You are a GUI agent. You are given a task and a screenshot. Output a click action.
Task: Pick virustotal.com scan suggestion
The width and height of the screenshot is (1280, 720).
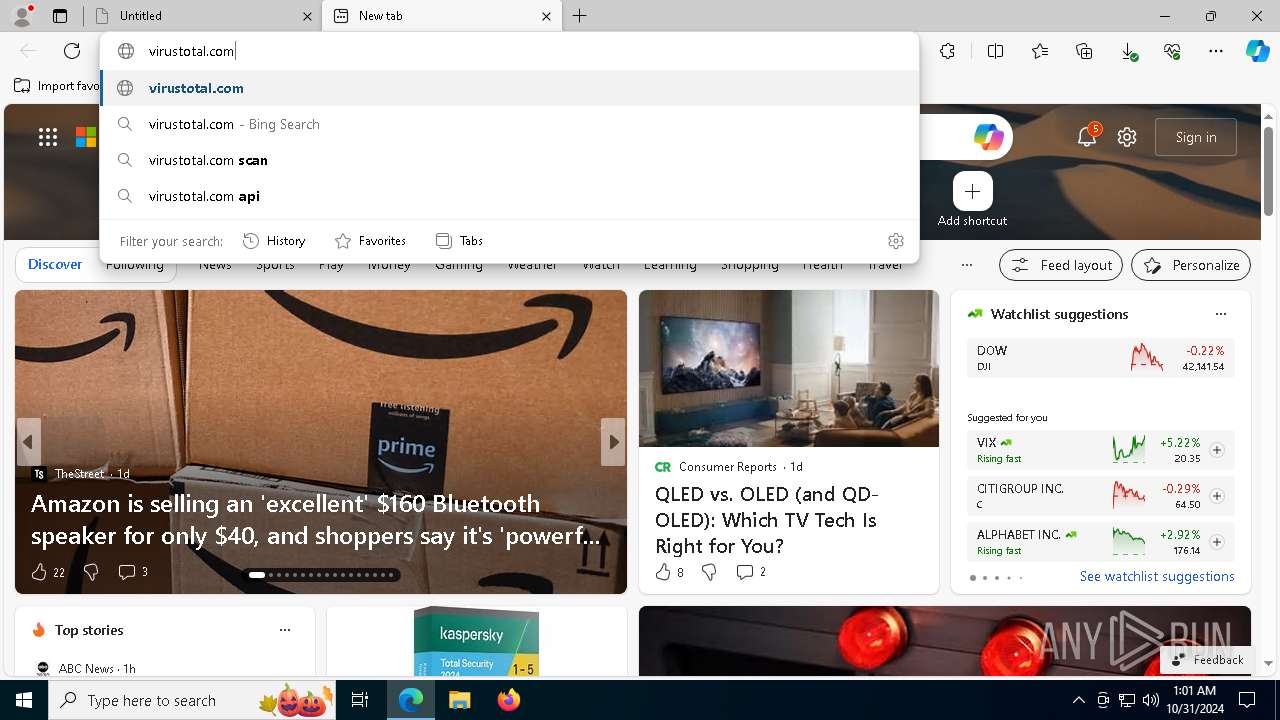(x=509, y=160)
